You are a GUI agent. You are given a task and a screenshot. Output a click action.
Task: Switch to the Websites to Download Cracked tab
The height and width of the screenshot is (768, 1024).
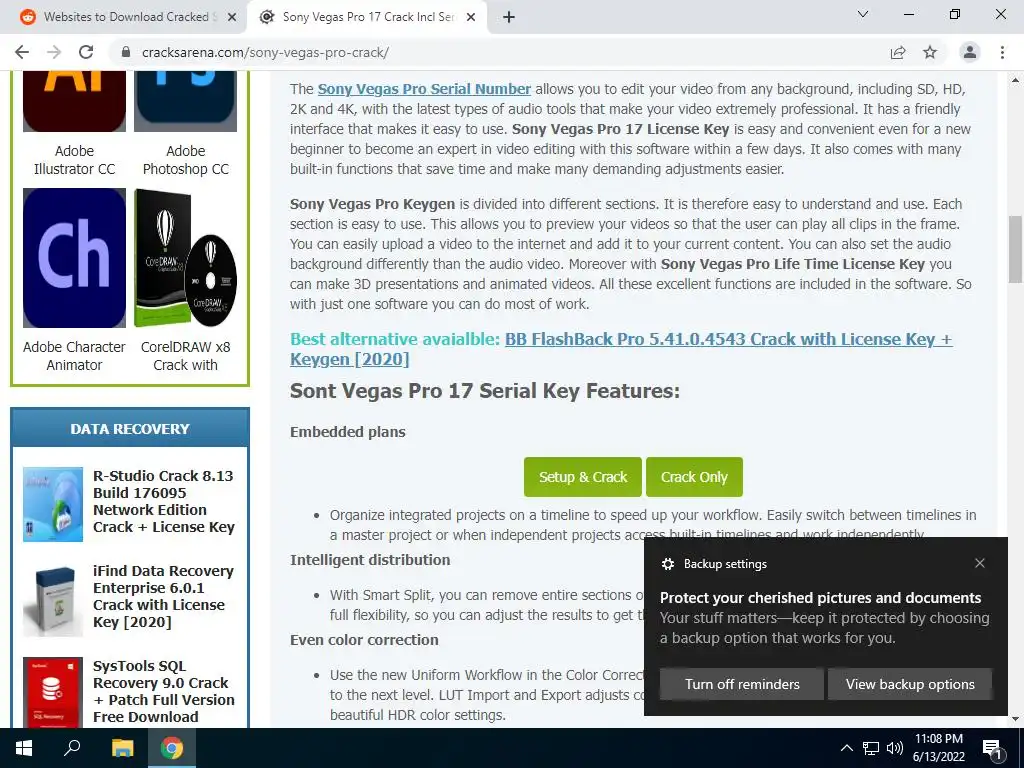tap(124, 17)
